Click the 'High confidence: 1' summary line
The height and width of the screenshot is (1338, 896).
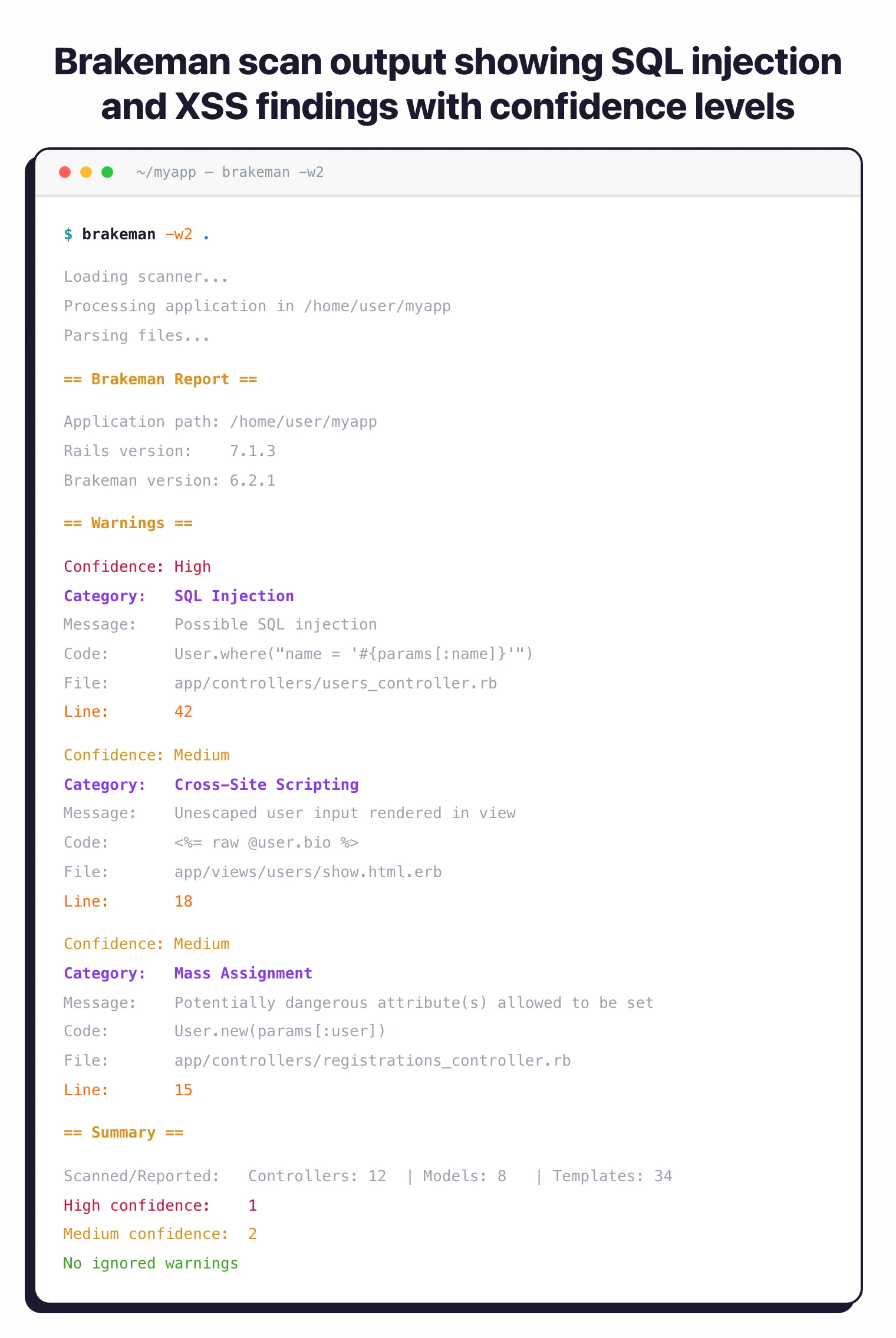(x=160, y=1205)
